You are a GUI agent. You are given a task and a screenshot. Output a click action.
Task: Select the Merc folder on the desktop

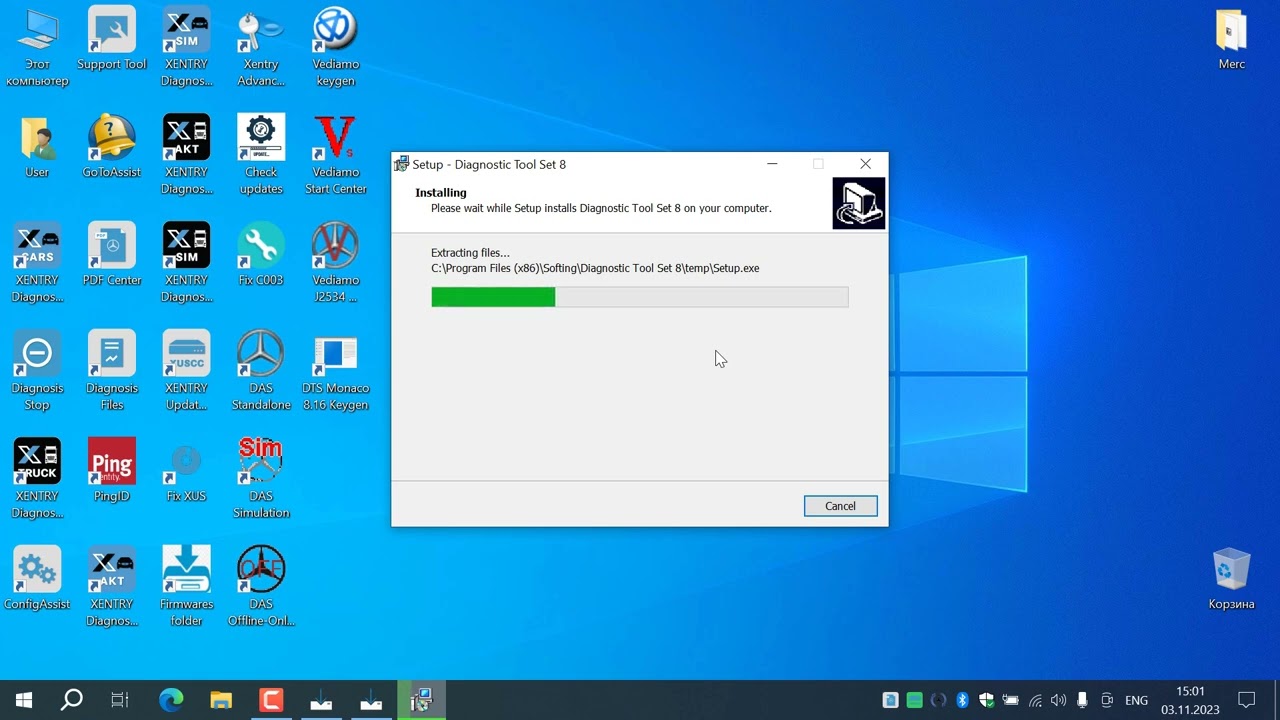[x=1231, y=39]
